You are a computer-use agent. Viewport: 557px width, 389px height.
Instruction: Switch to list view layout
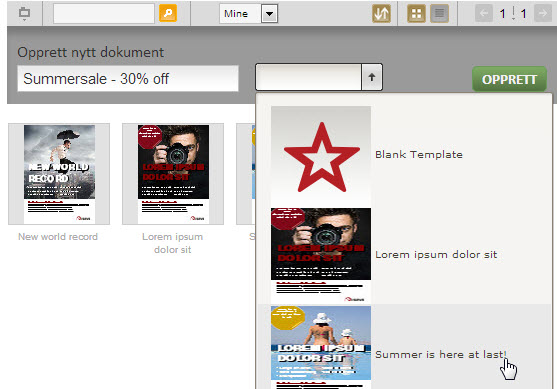pos(439,13)
